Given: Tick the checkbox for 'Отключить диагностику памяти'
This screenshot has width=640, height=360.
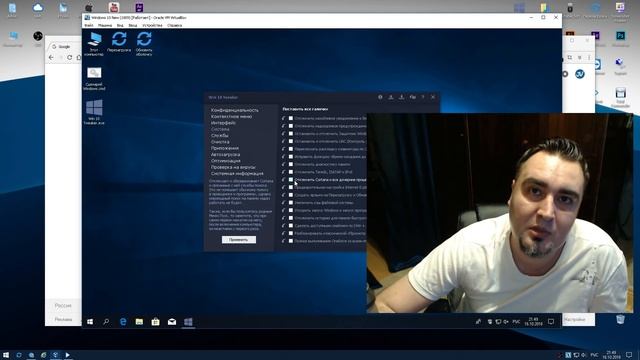Looking at the screenshot, I should [x=291, y=164].
